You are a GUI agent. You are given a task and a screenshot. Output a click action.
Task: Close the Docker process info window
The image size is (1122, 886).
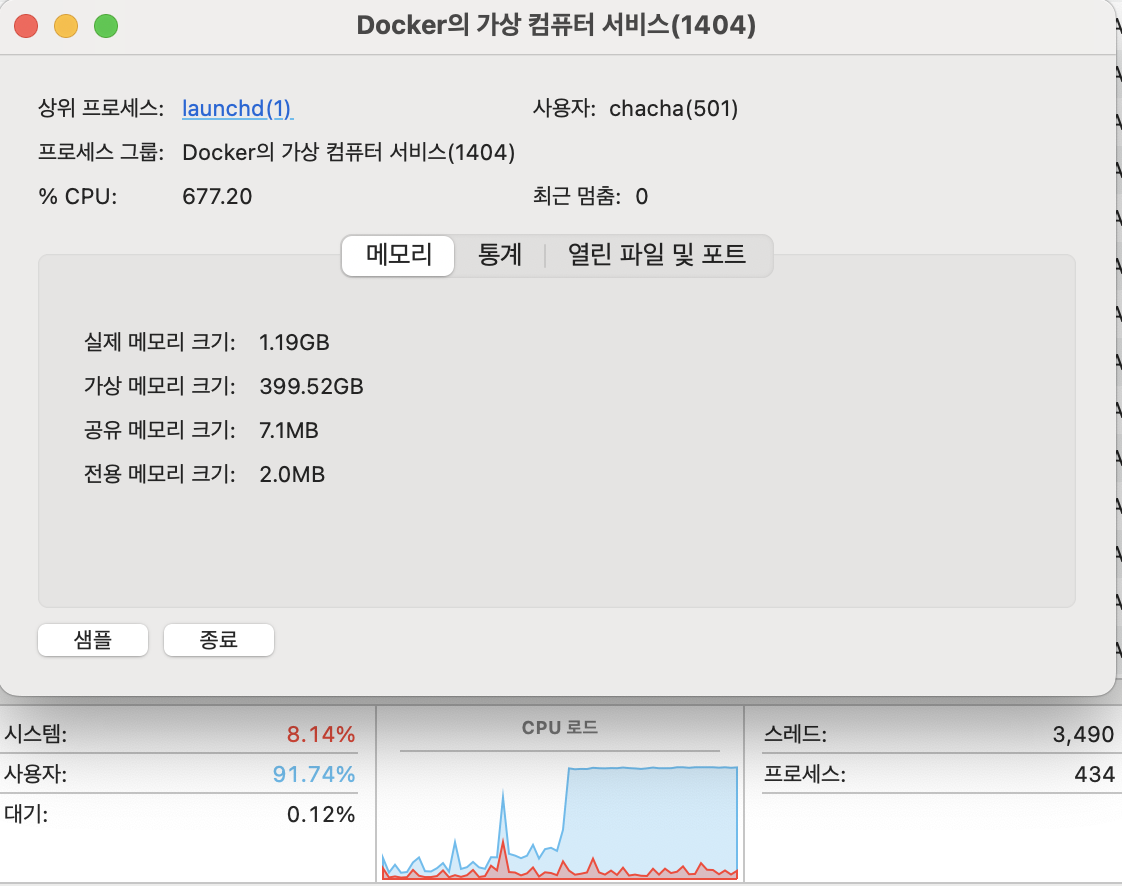26,26
